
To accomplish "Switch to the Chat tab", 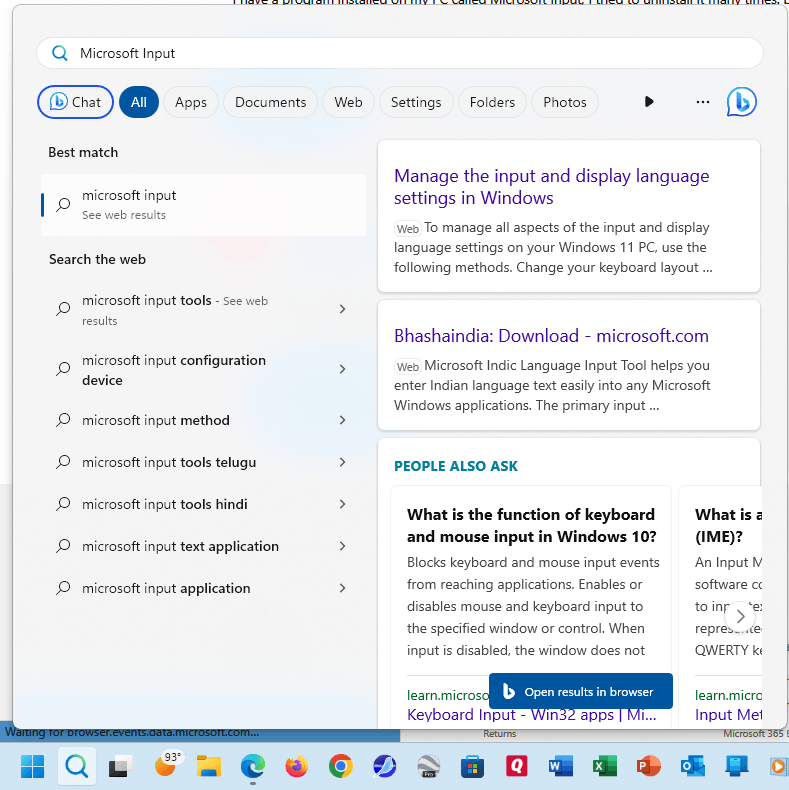I will click(x=75, y=102).
